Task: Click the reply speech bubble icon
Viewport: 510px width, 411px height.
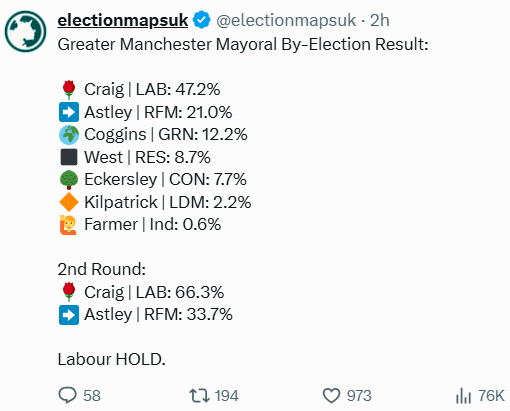Action: [x=67, y=395]
